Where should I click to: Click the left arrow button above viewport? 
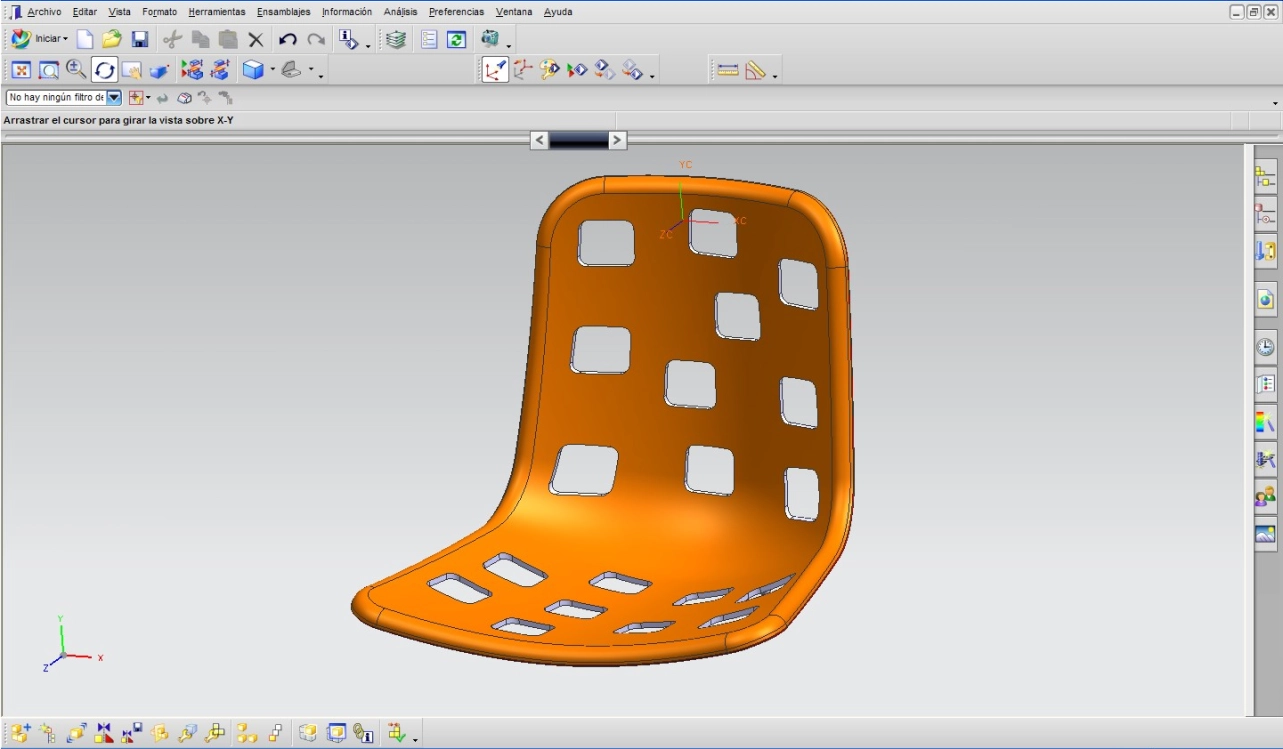tap(539, 140)
